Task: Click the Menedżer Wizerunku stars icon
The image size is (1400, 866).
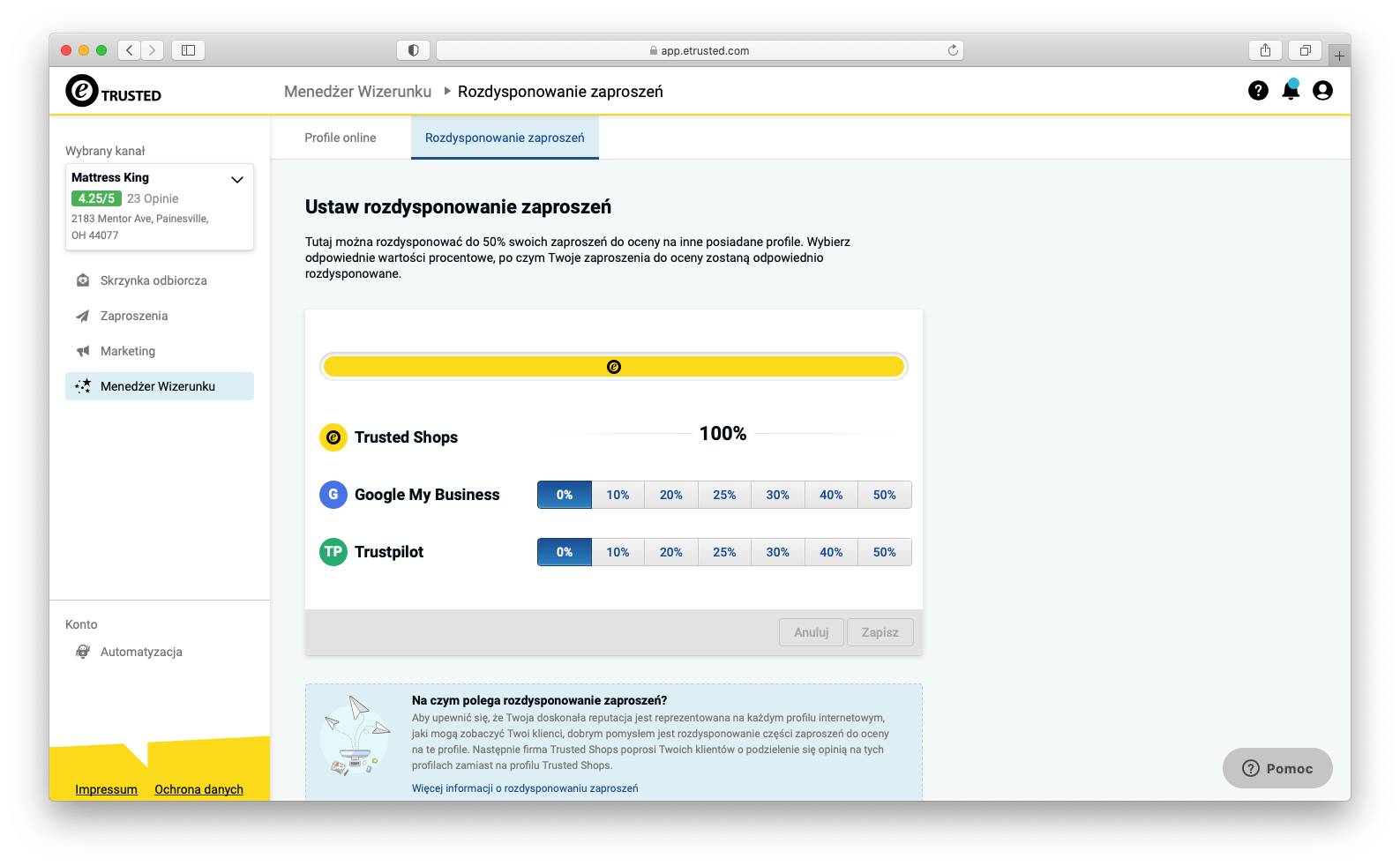Action: coord(83,386)
